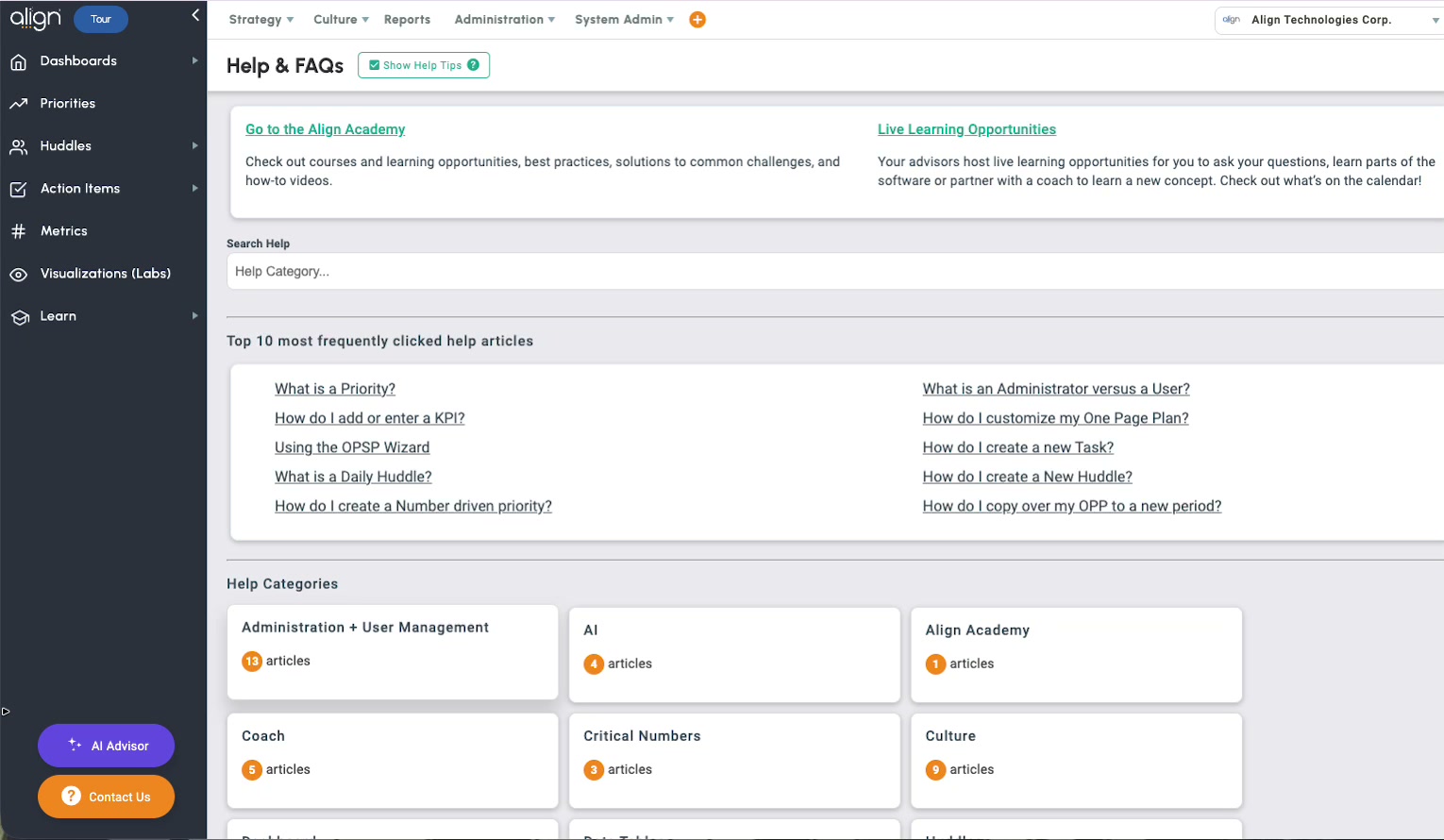Open the Using the OPSP Wizard article
Viewport: 1444px width, 840px height.
click(x=352, y=447)
